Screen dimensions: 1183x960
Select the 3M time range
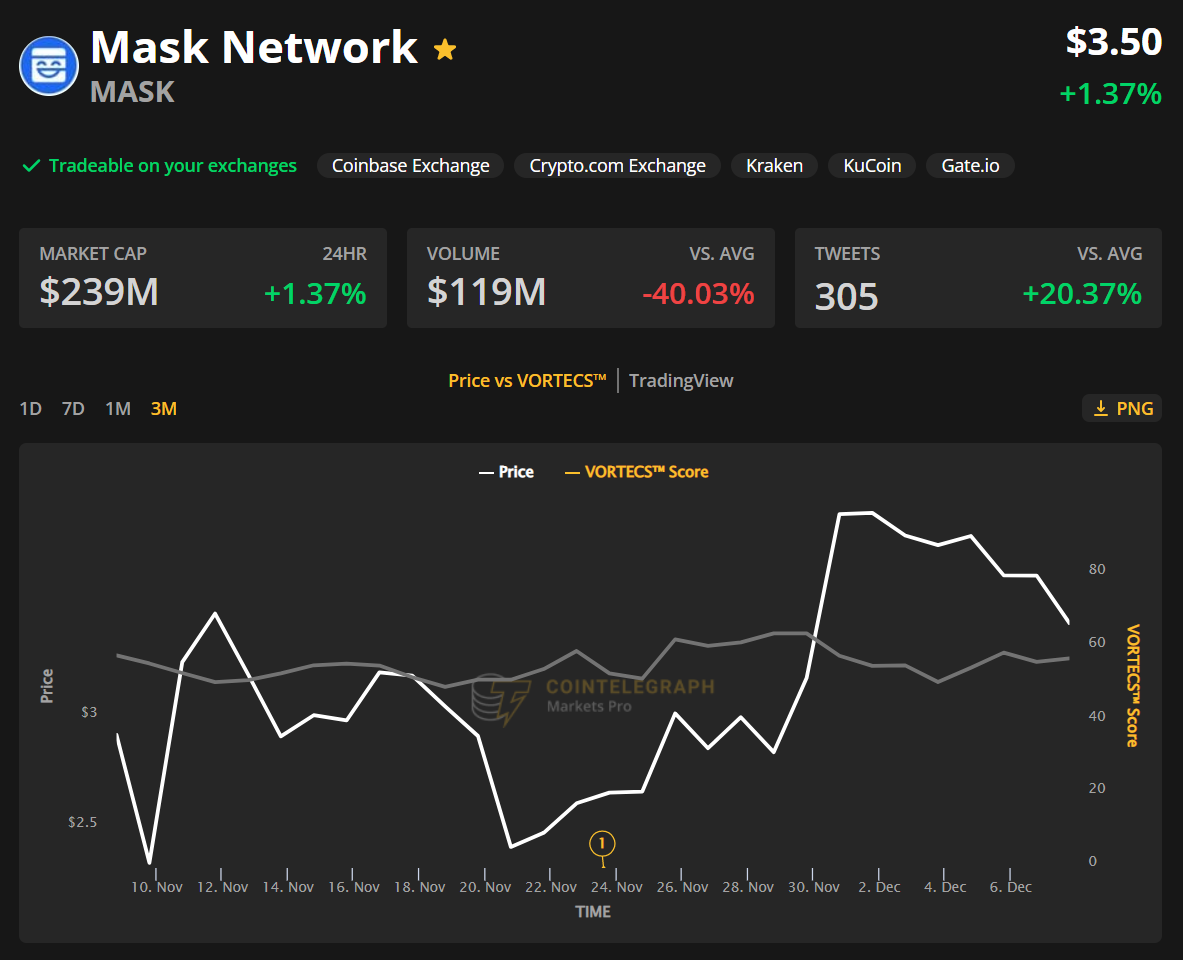pyautogui.click(x=164, y=408)
